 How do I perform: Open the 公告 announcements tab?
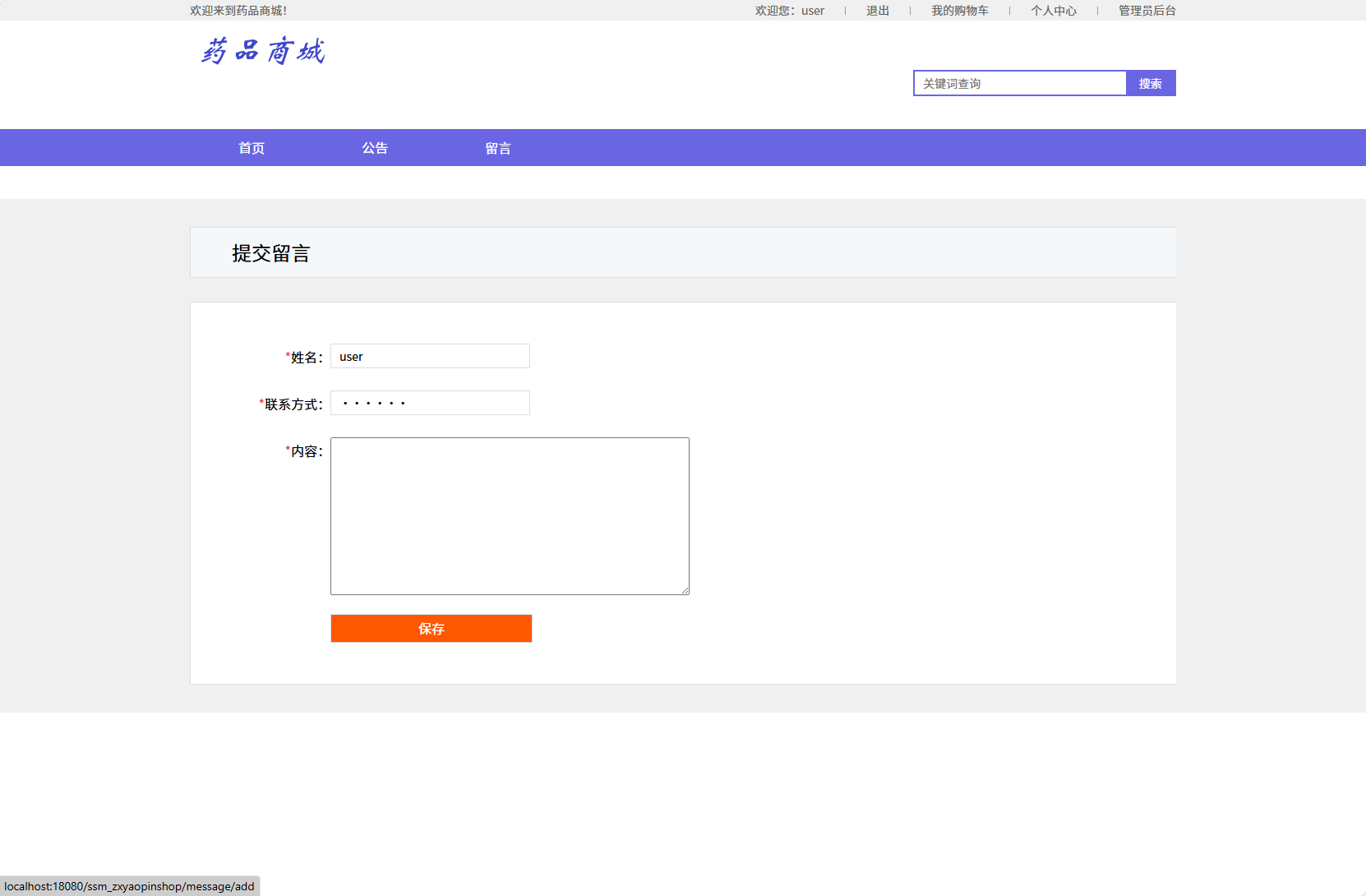click(x=376, y=147)
